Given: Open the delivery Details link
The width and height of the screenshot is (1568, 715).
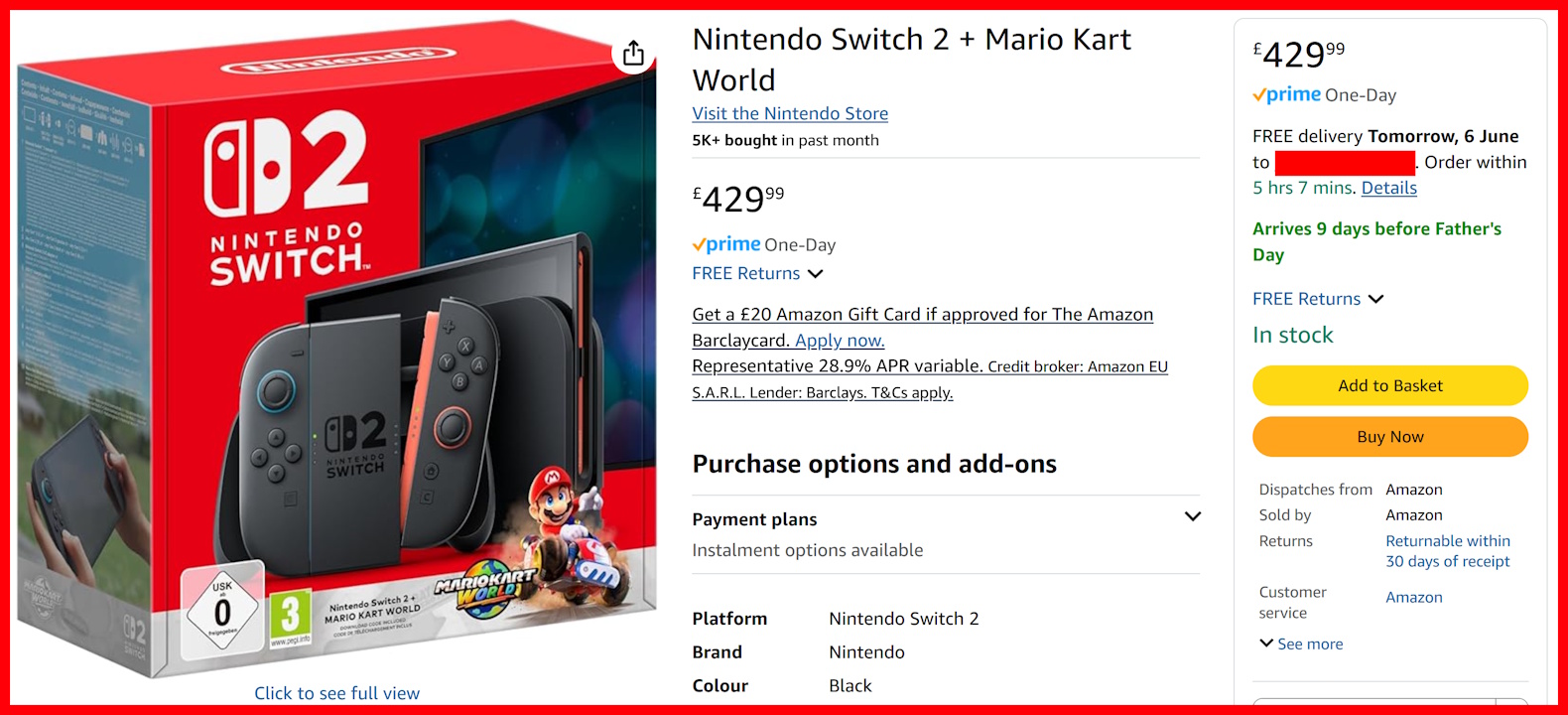Looking at the screenshot, I should click(1388, 188).
